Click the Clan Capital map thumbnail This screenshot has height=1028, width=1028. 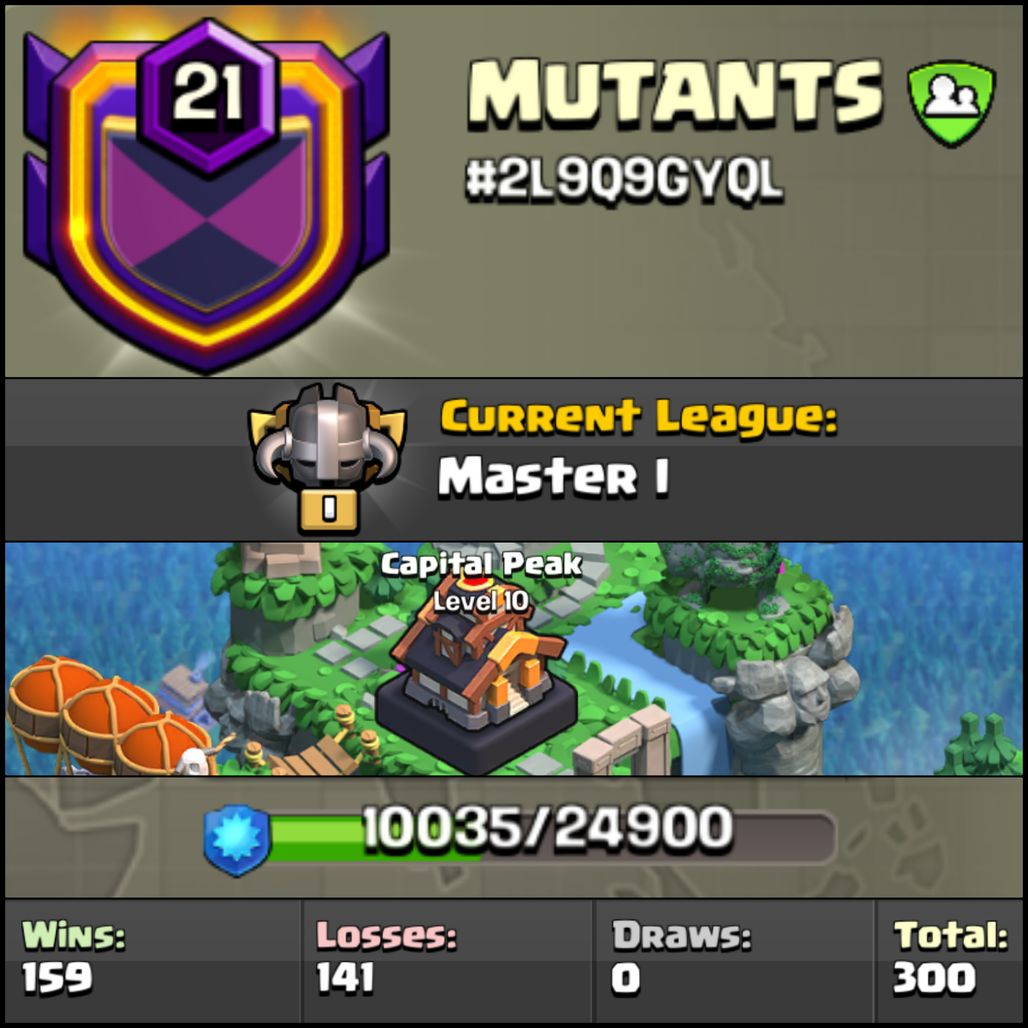tap(514, 659)
